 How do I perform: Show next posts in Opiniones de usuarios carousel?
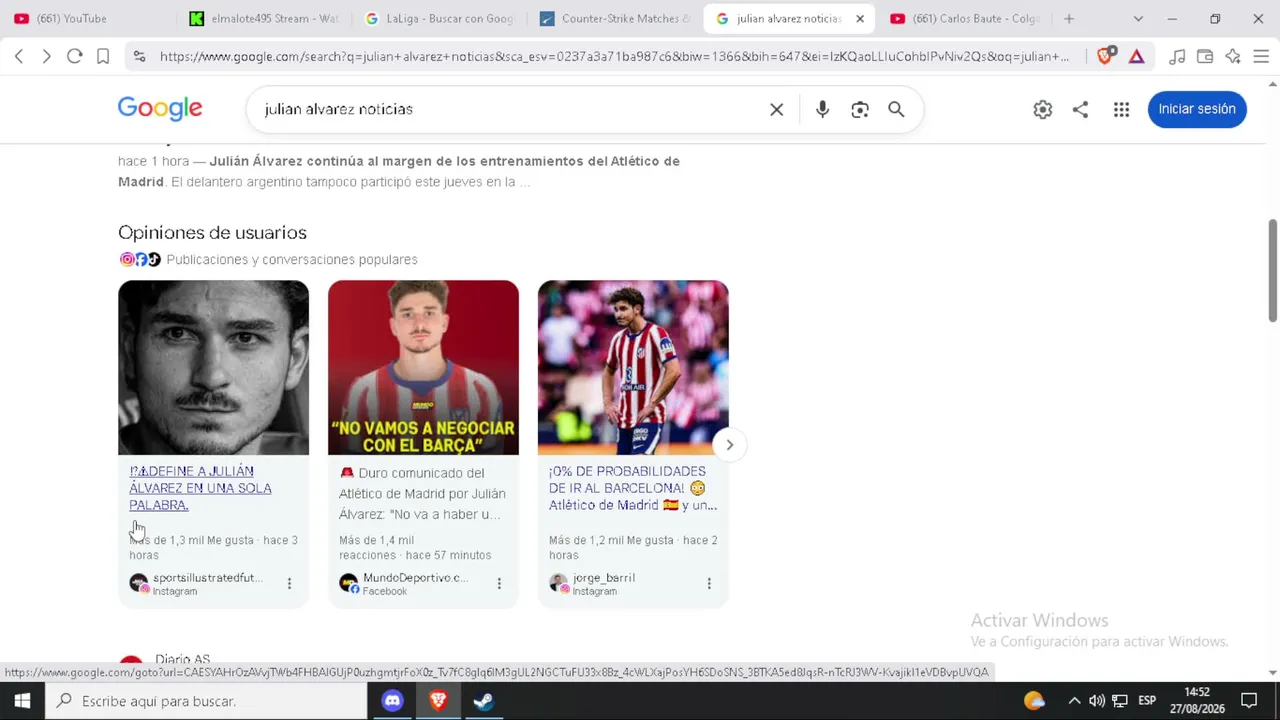pos(730,445)
